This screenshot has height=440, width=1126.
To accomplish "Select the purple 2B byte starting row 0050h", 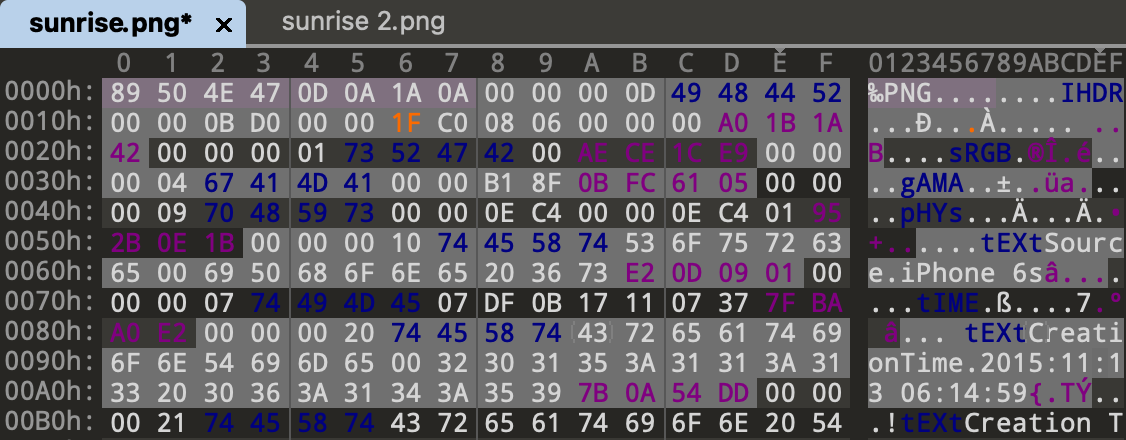I will (x=124, y=243).
